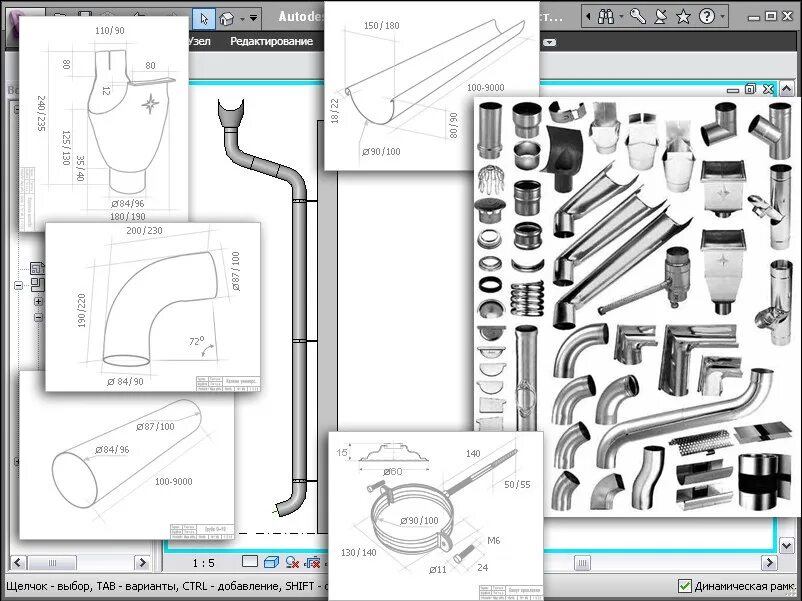Collapse the minus node below the plus node

pyautogui.click(x=38, y=317)
